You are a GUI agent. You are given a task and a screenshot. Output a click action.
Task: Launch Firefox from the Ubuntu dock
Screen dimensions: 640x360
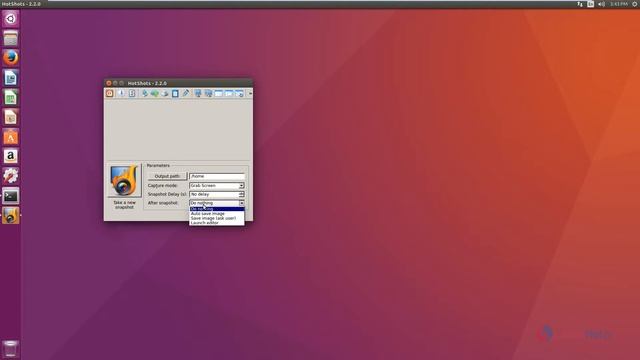[x=11, y=58]
